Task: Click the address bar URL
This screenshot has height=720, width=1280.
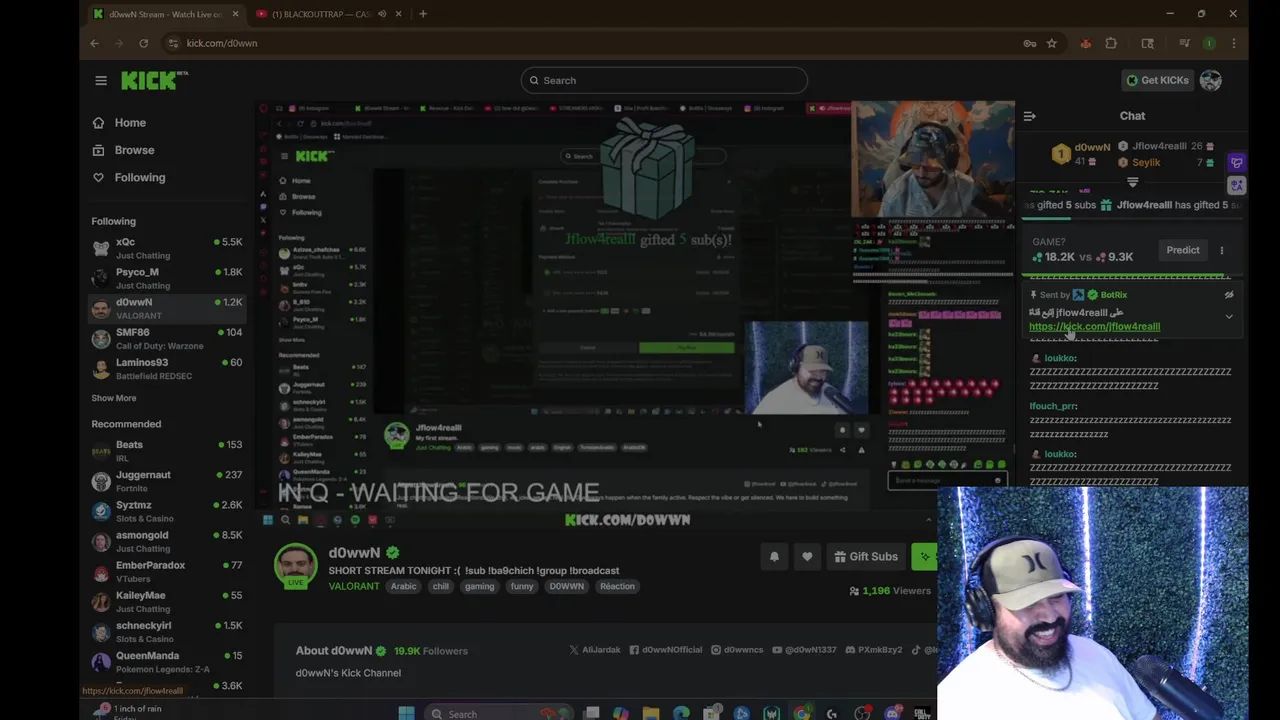Action: point(222,43)
